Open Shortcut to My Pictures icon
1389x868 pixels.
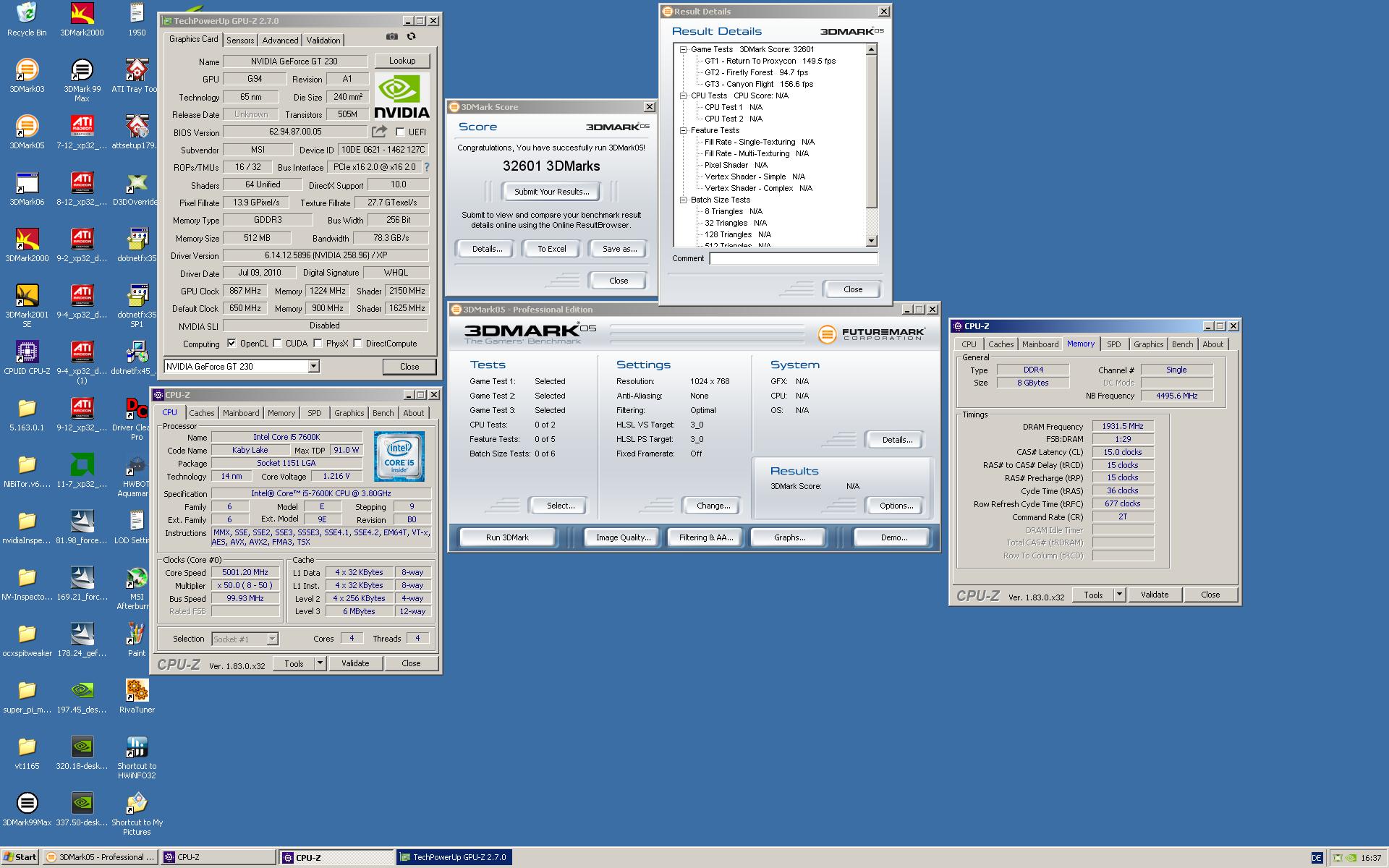137,813
